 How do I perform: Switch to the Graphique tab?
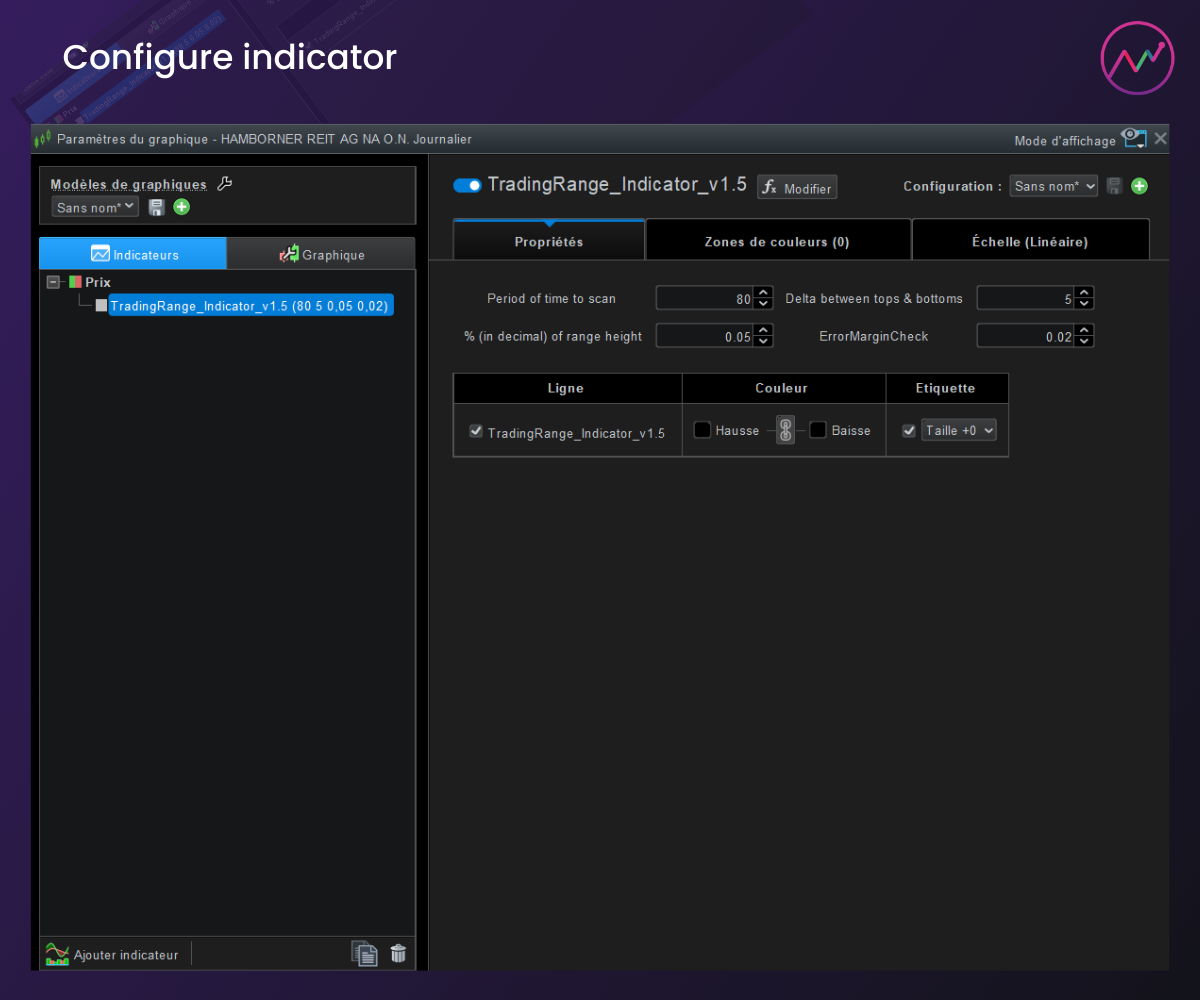(321, 254)
